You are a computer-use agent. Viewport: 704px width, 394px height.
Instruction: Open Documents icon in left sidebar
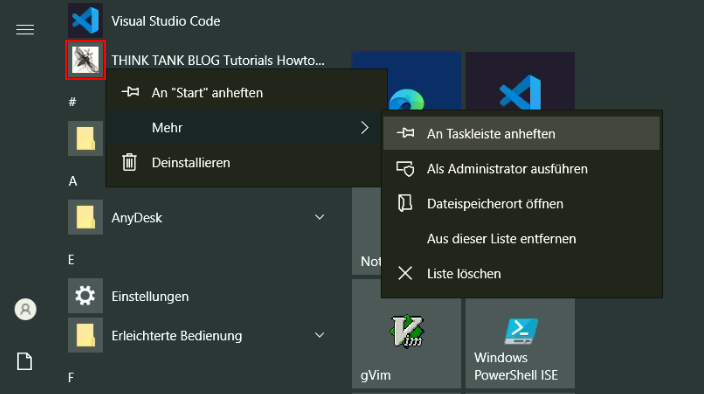[25, 361]
